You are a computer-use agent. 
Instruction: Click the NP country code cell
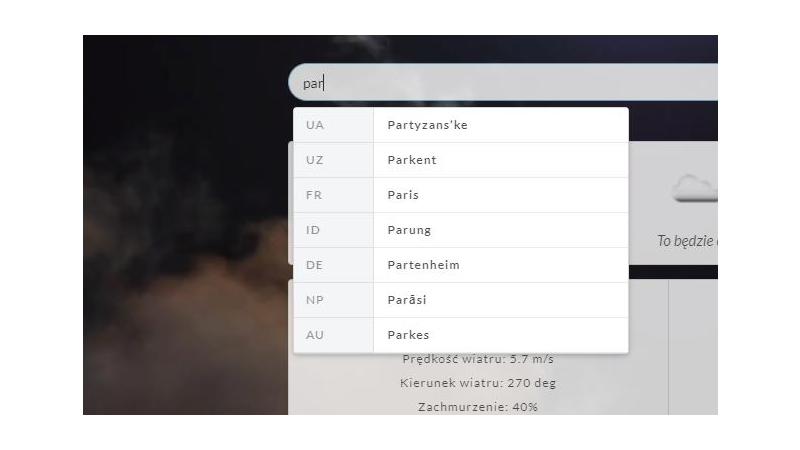pyautogui.click(x=334, y=300)
